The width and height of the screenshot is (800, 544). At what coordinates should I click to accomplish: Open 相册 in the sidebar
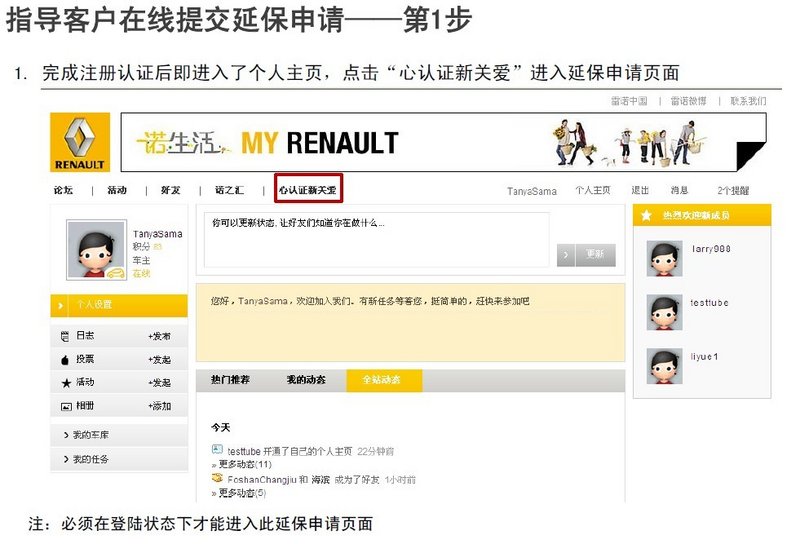[x=85, y=406]
